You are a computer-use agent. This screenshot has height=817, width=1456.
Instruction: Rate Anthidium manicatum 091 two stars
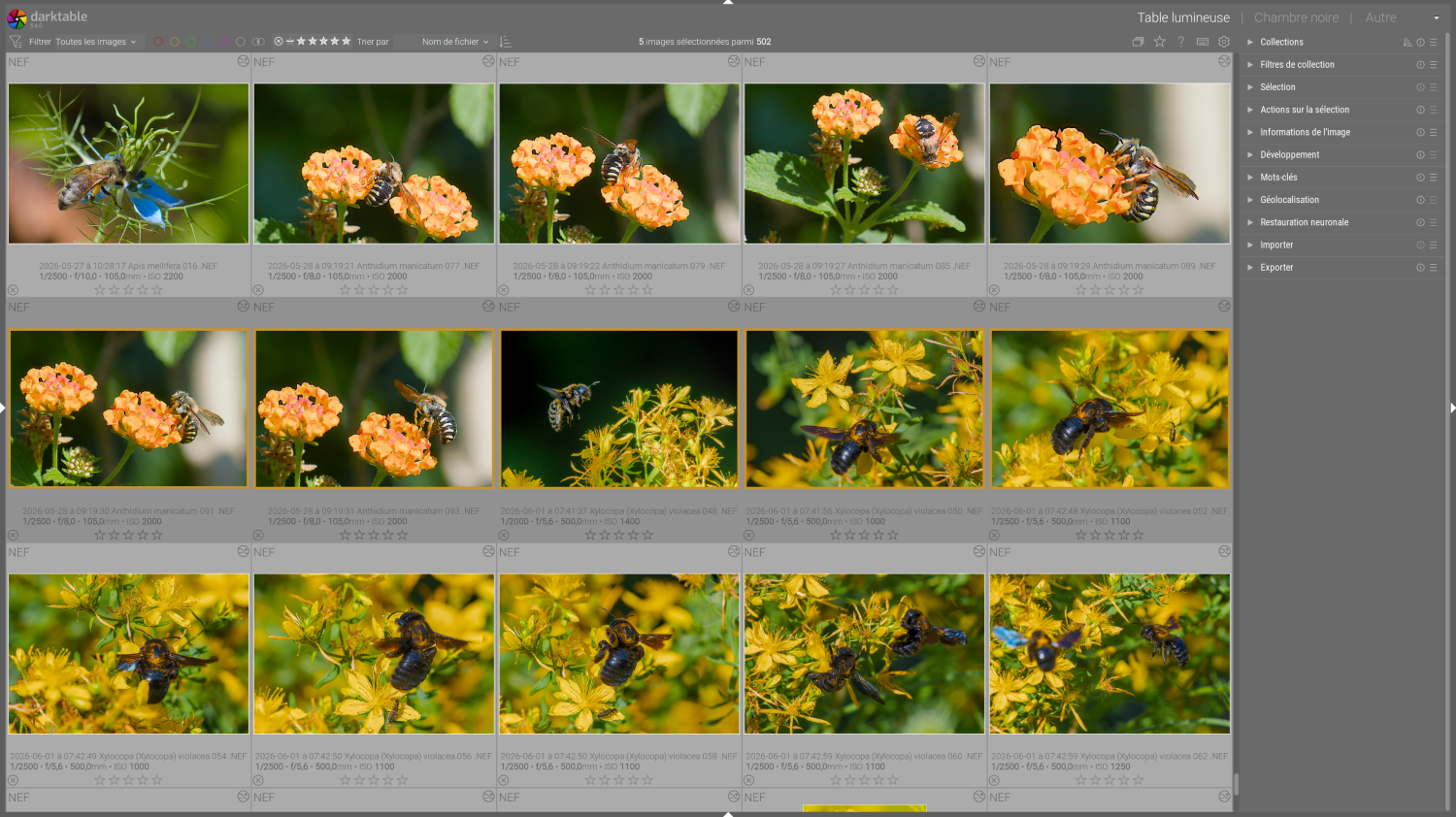pos(115,536)
